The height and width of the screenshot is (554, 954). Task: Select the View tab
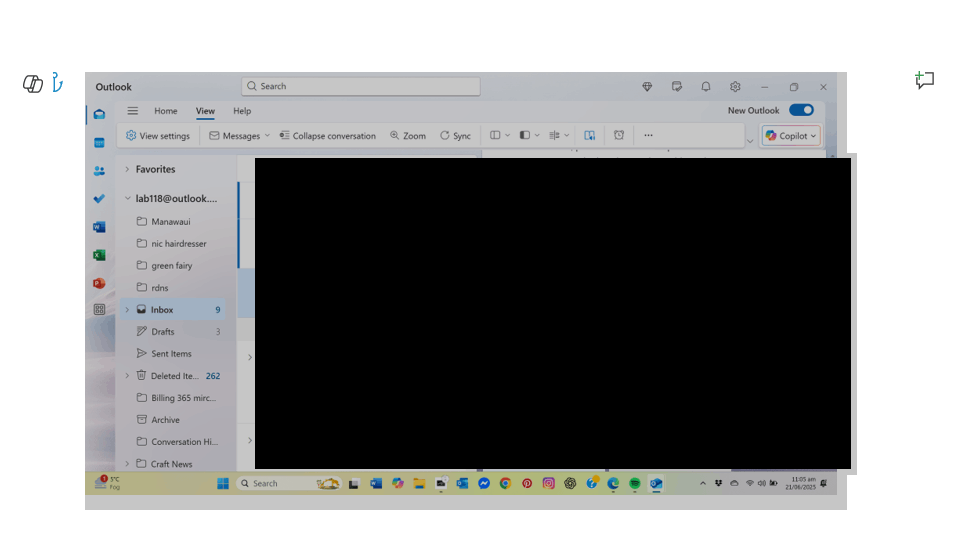click(x=205, y=111)
